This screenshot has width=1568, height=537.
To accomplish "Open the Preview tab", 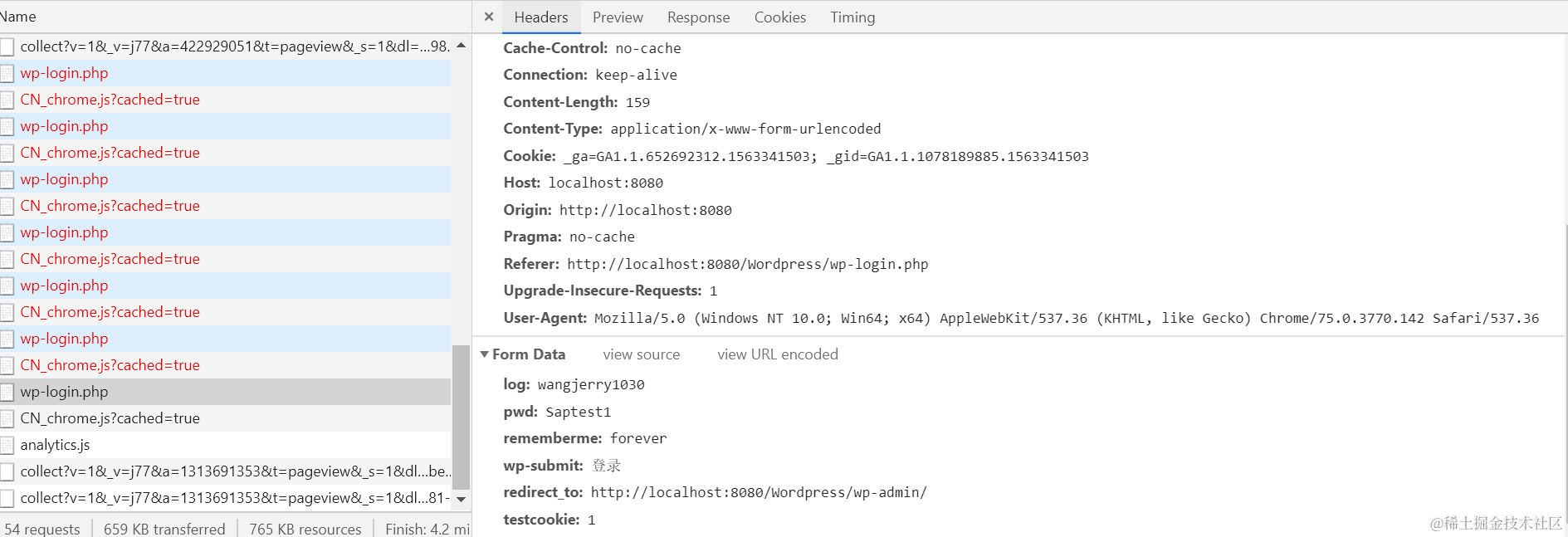I will 618,17.
